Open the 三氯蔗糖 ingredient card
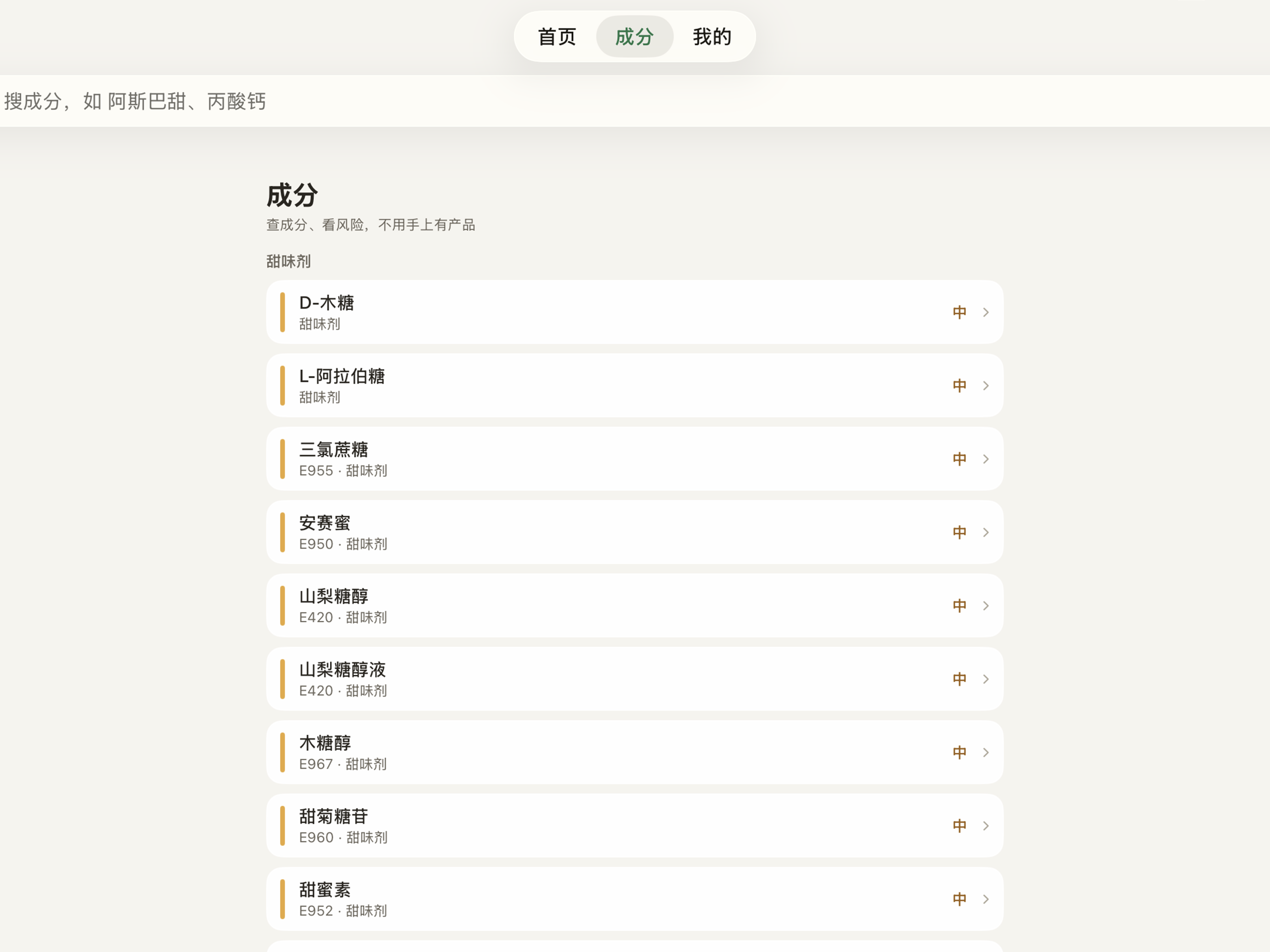1270x952 pixels. [635, 459]
